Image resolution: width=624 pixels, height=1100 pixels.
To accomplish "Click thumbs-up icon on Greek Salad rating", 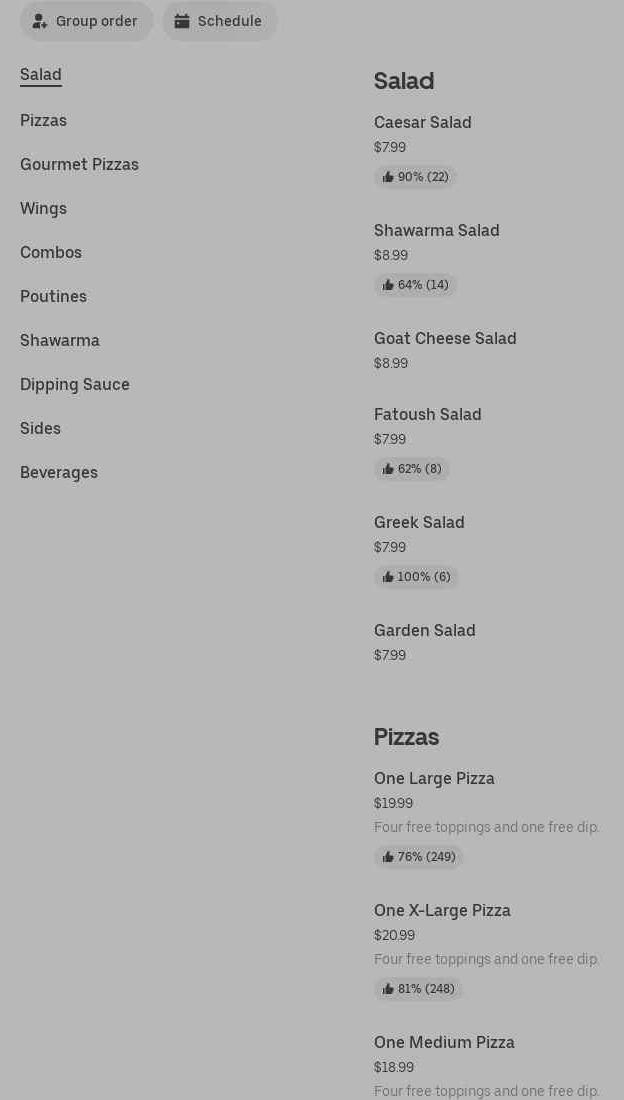I will point(388,577).
